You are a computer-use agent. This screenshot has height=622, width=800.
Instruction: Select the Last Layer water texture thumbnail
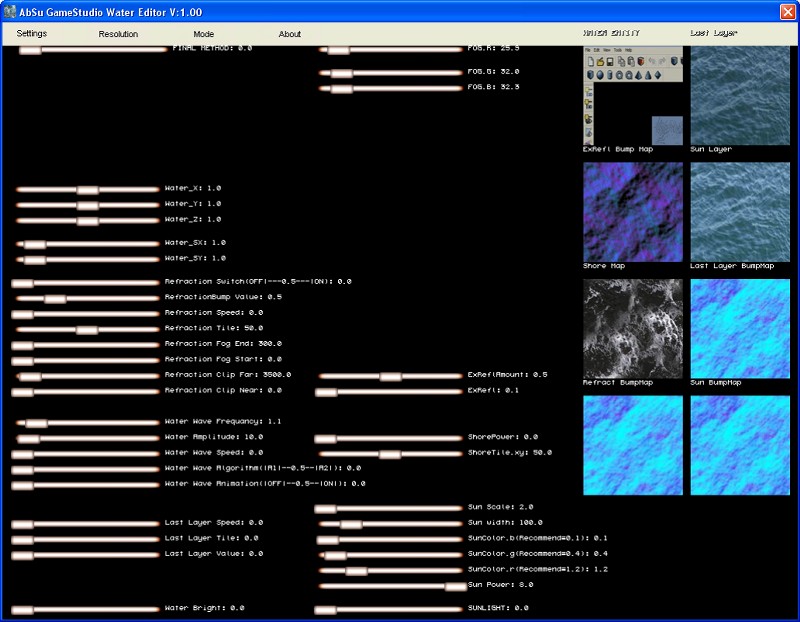(740, 95)
